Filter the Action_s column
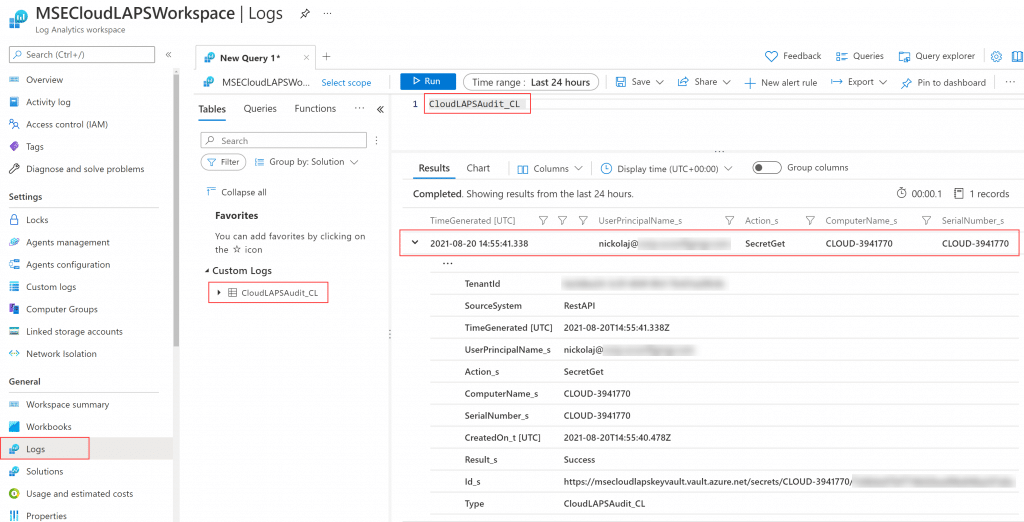Image resolution: width=1024 pixels, height=522 pixels. tap(810, 221)
